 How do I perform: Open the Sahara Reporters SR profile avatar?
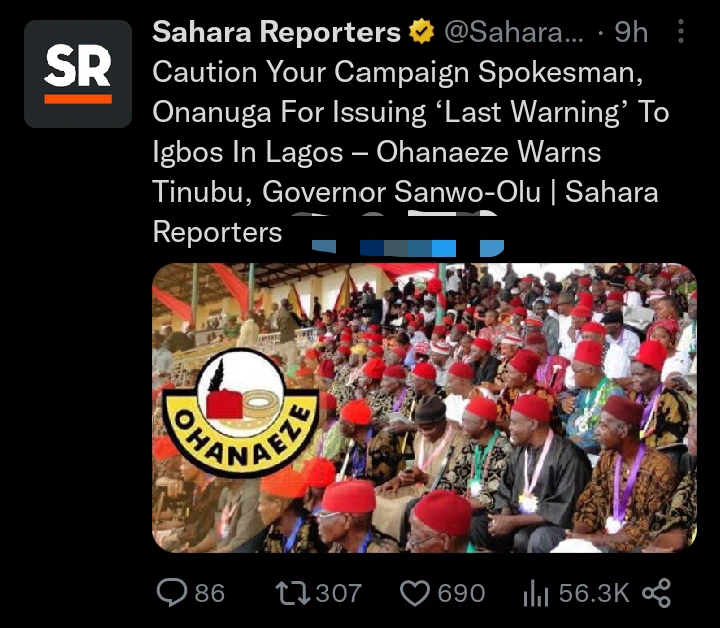(x=78, y=74)
